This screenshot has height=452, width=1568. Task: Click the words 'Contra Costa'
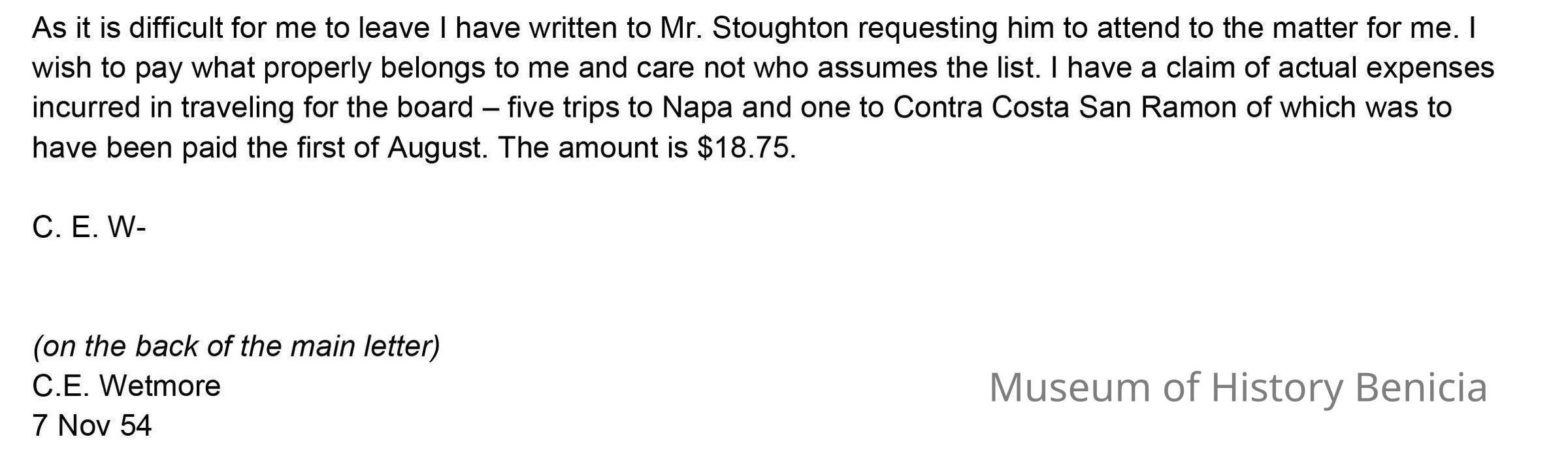pos(981,108)
